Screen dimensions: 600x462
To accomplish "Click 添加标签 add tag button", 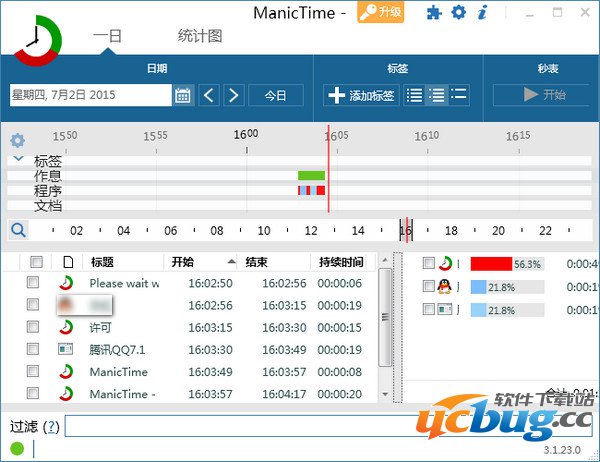I will point(361,95).
